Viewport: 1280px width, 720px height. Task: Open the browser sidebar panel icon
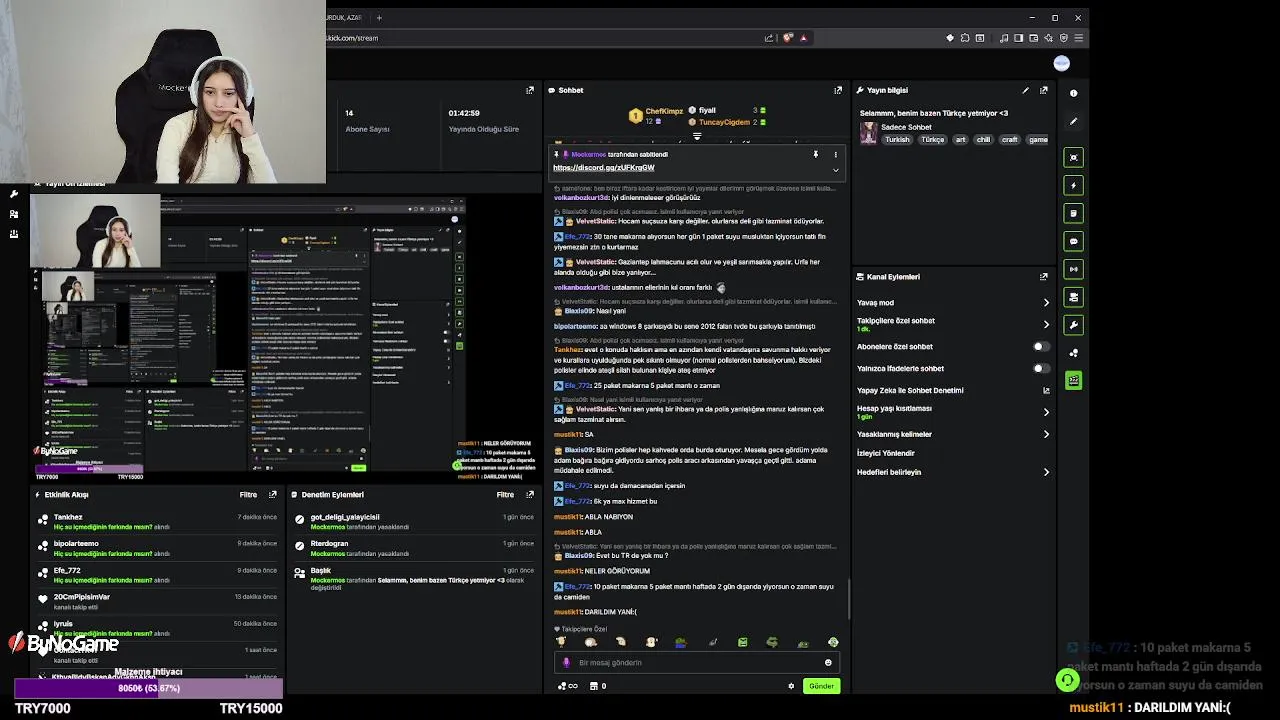click(x=1018, y=38)
